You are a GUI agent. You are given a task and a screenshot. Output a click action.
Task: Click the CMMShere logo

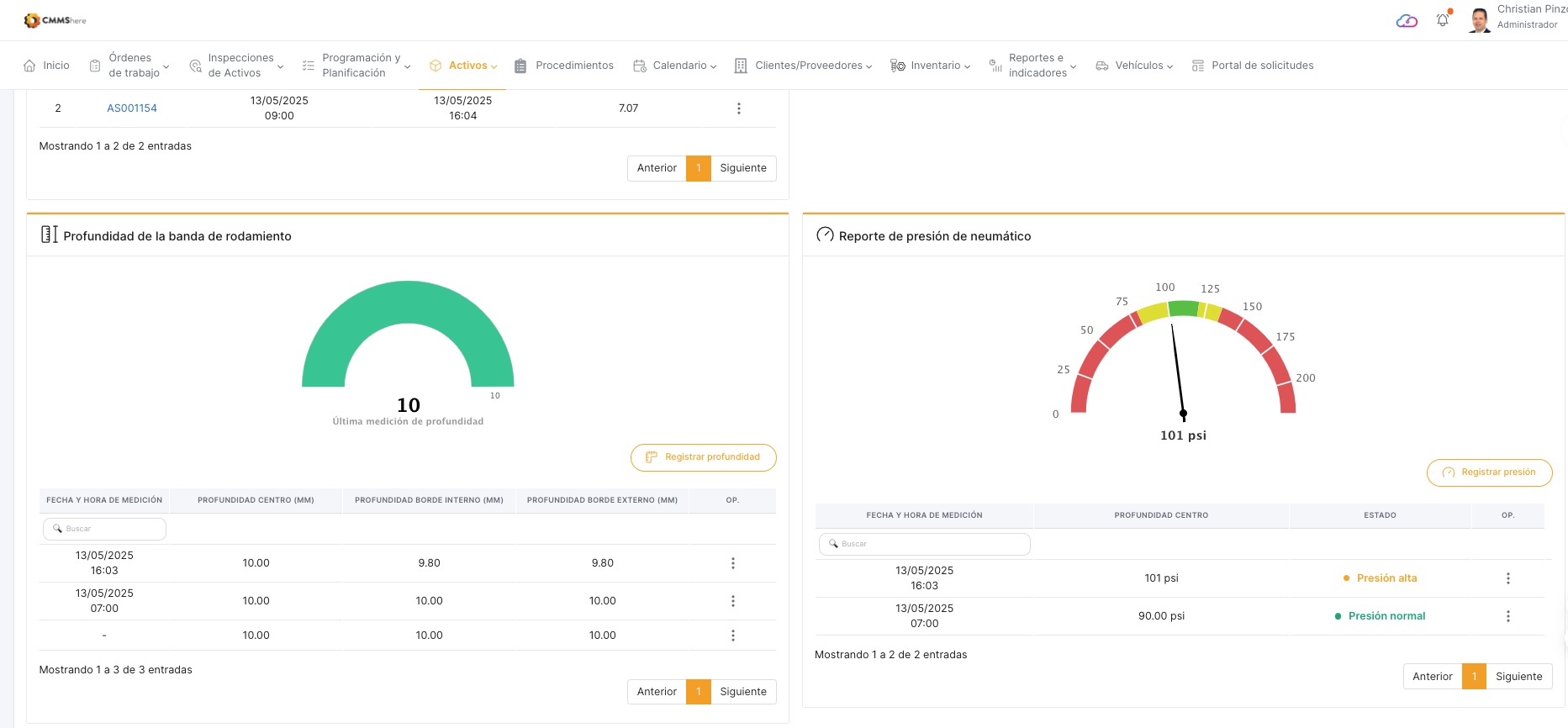[x=55, y=20]
